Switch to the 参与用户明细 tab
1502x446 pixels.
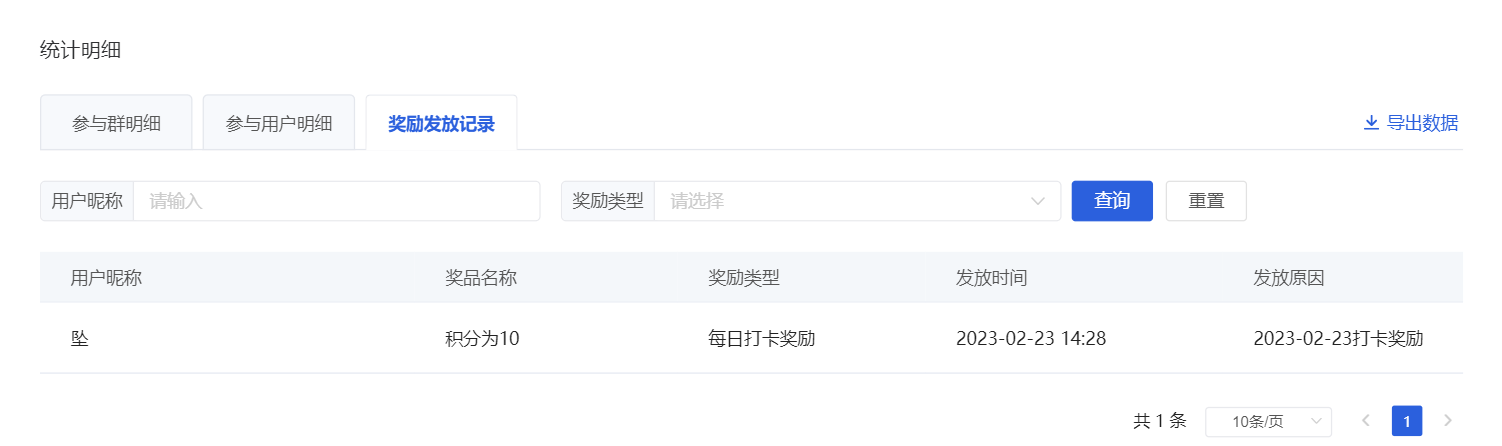(x=279, y=123)
